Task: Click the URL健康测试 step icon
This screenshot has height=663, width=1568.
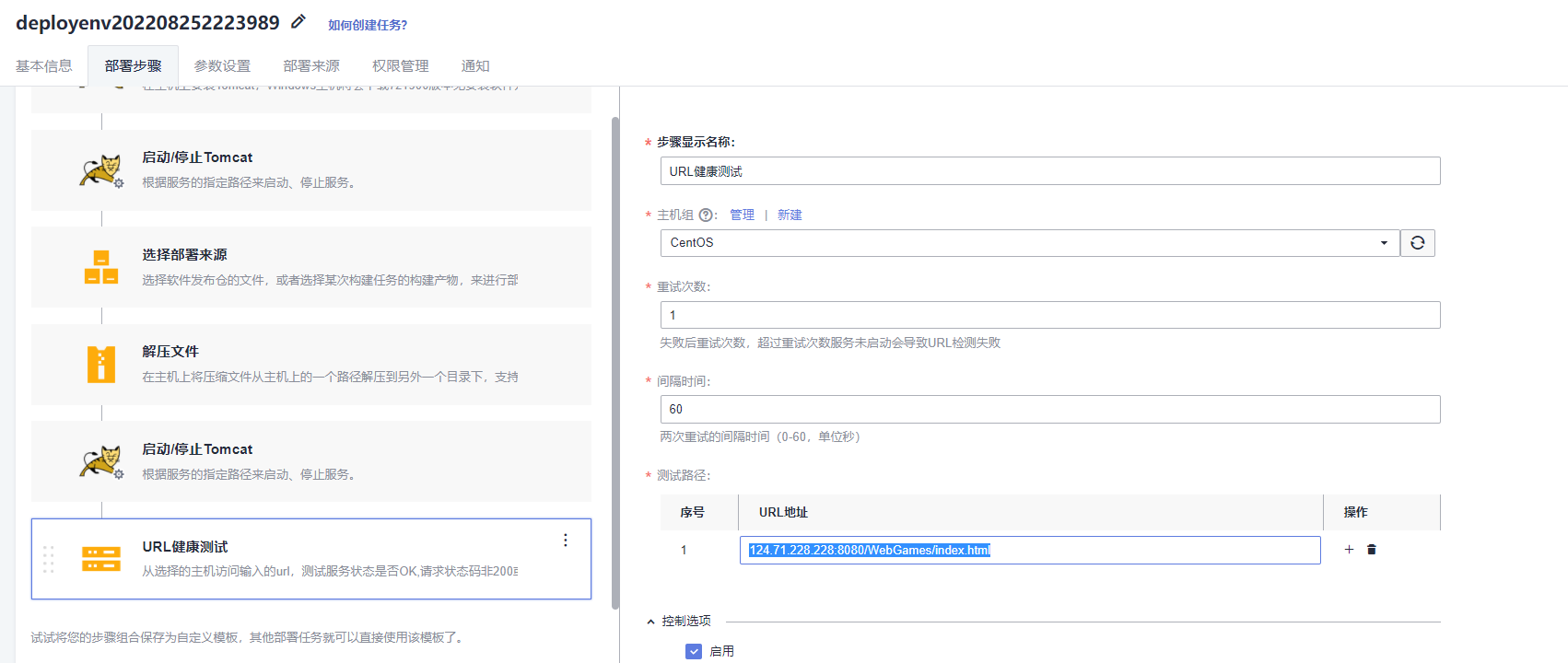Action: pos(101,559)
